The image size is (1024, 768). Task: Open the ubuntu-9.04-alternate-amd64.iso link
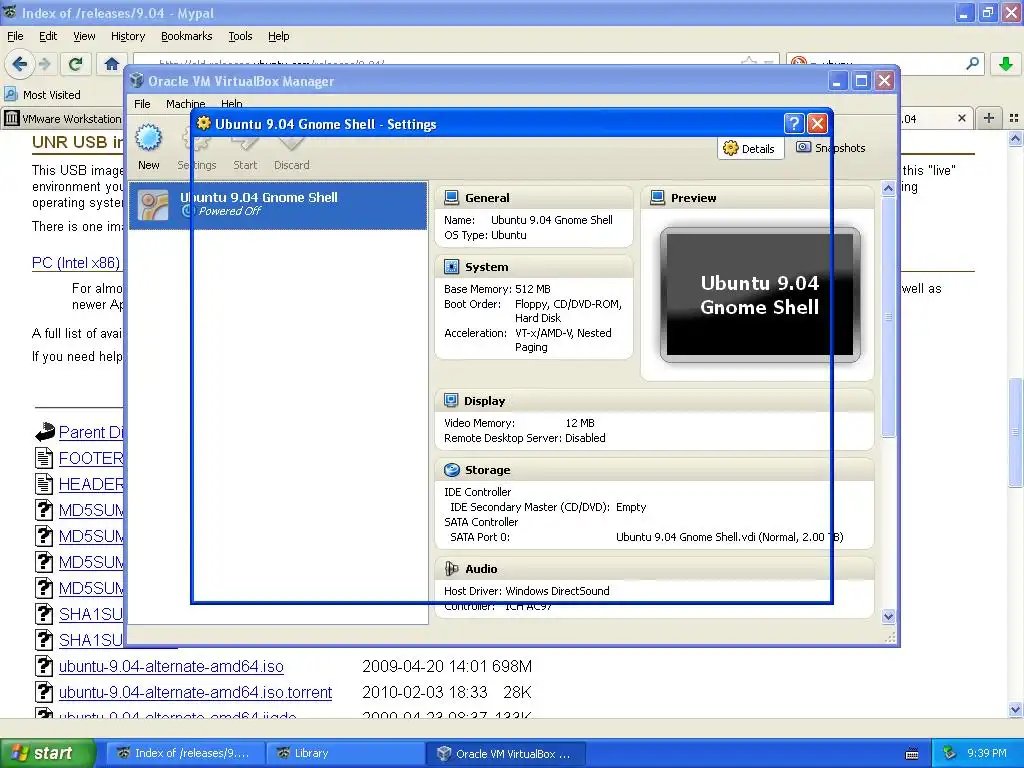pos(171,666)
